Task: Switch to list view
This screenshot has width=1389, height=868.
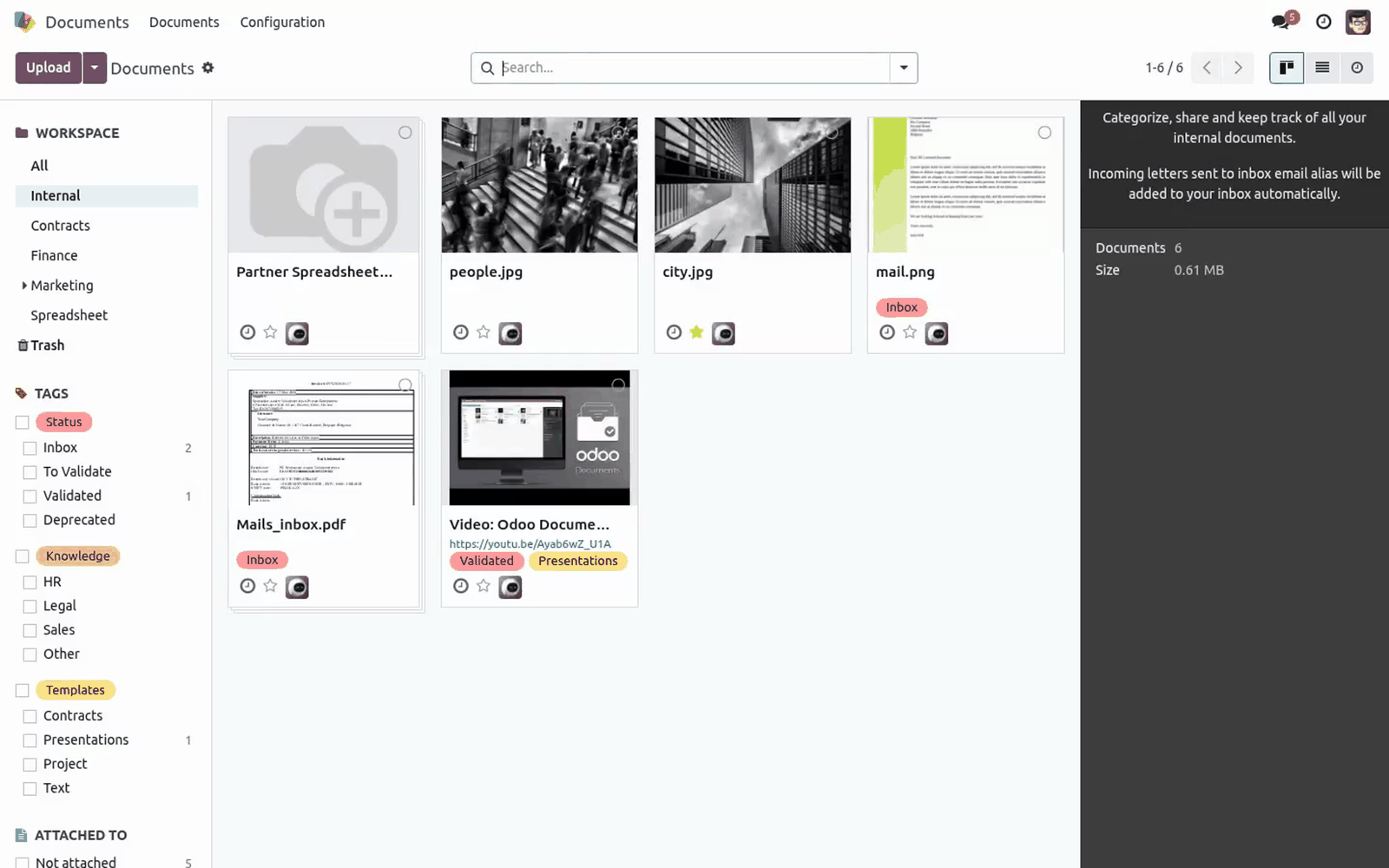Action: [1322, 68]
